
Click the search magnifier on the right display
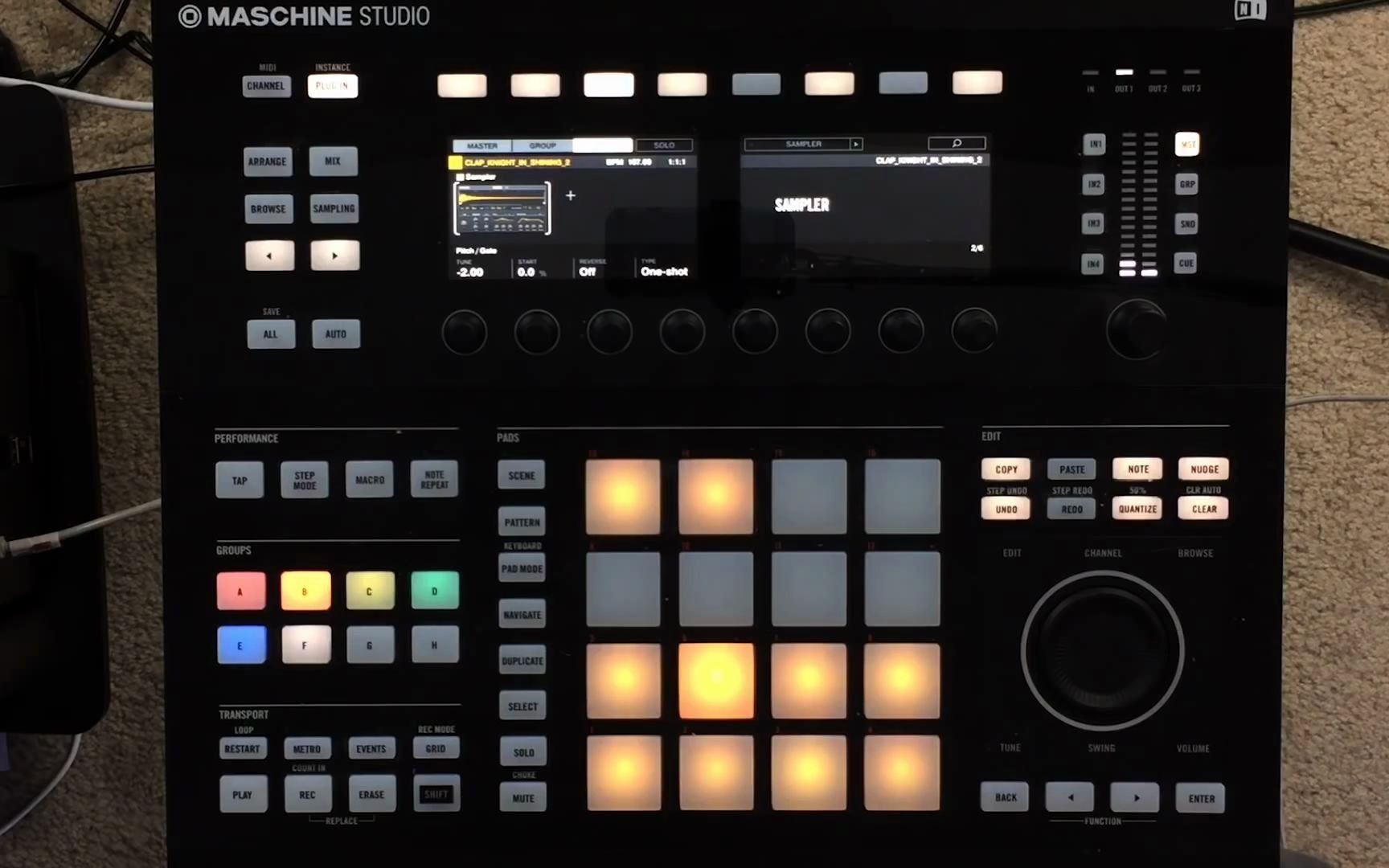[957, 143]
